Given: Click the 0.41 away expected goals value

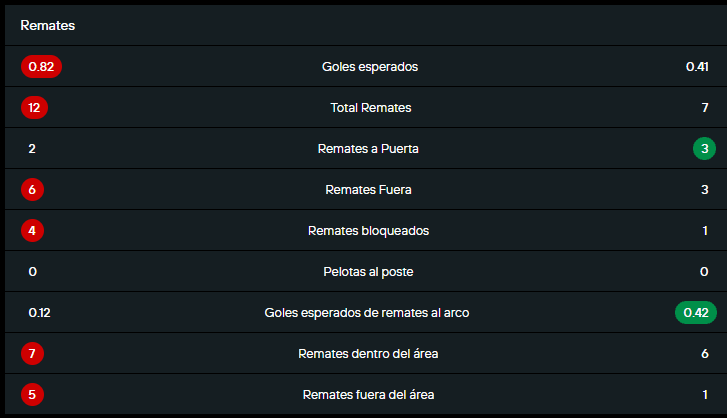Looking at the screenshot, I should click(697, 67).
